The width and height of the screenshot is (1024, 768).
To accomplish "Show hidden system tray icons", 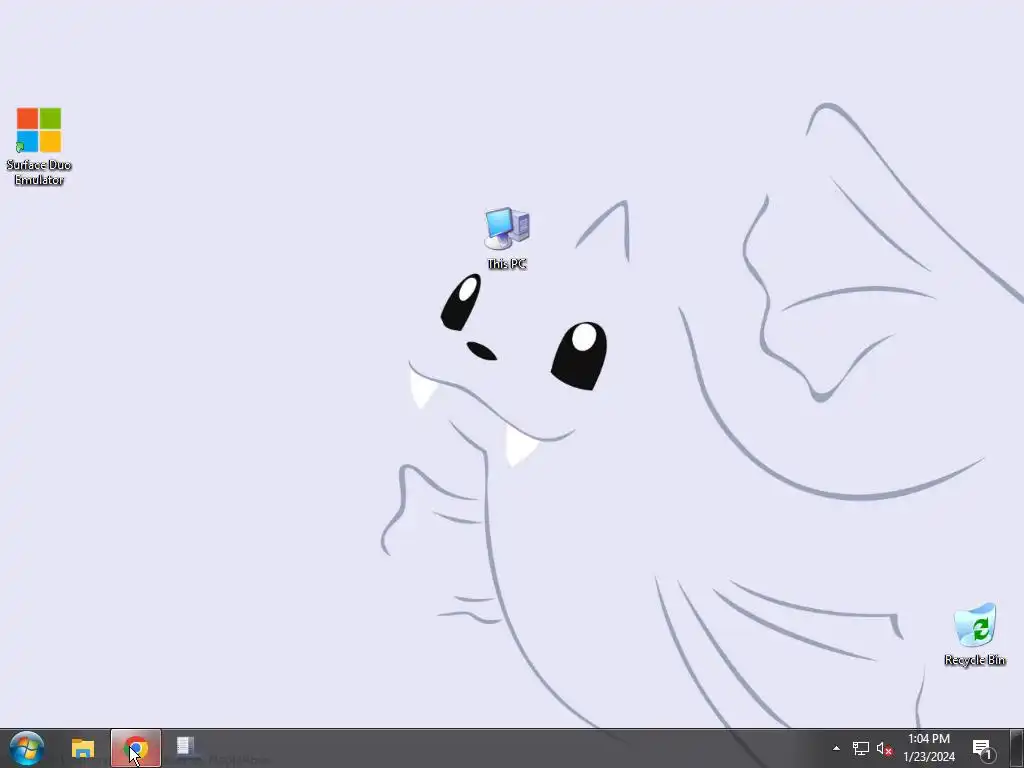I will point(836,748).
